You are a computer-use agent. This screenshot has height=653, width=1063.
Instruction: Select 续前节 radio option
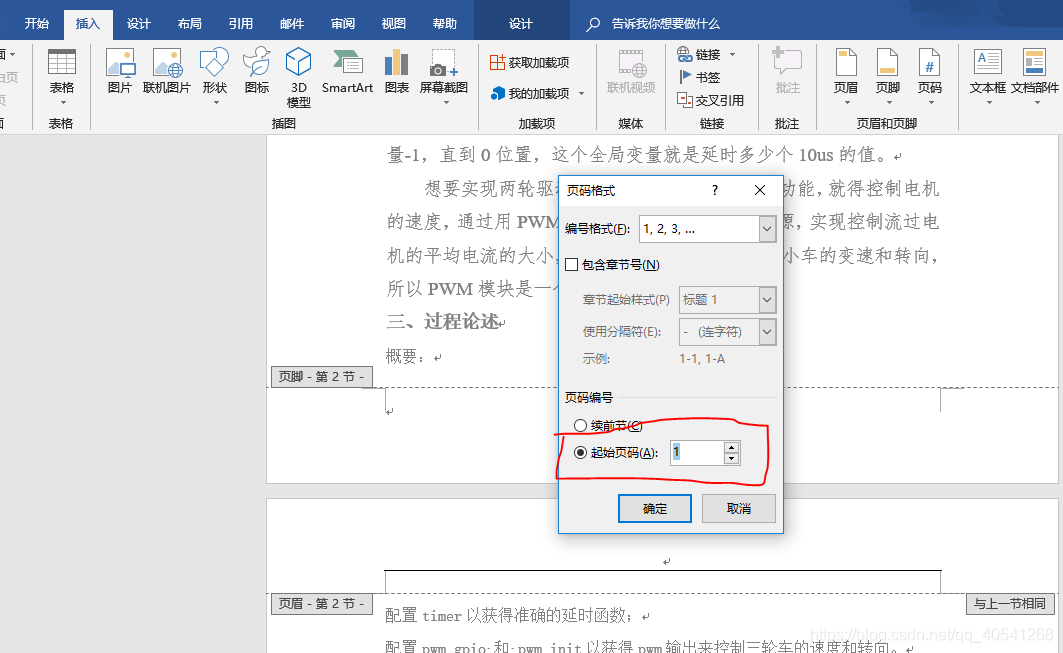click(580, 425)
